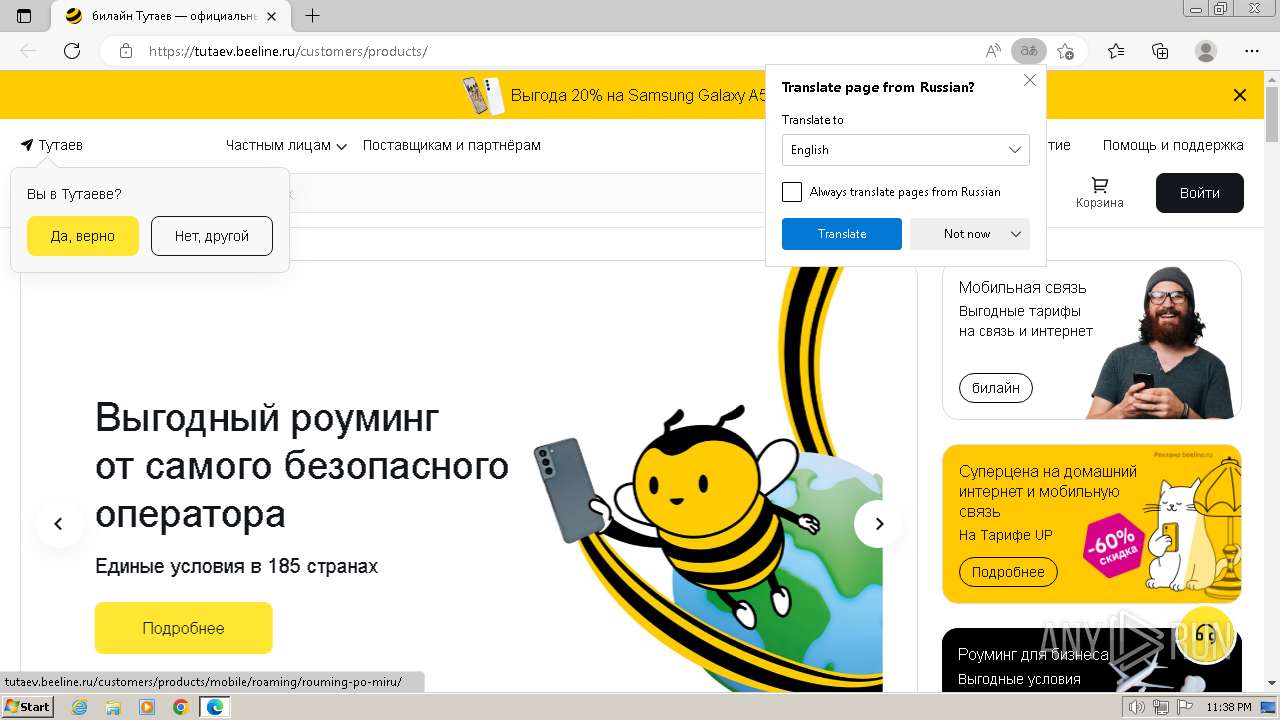Add this page to favorites with the star-plus icon
This screenshot has width=1280, height=720.
(1065, 51)
